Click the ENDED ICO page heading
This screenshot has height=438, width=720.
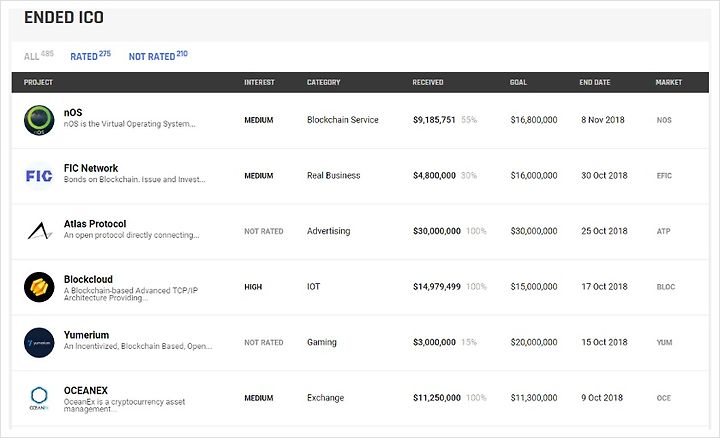pyautogui.click(x=64, y=17)
